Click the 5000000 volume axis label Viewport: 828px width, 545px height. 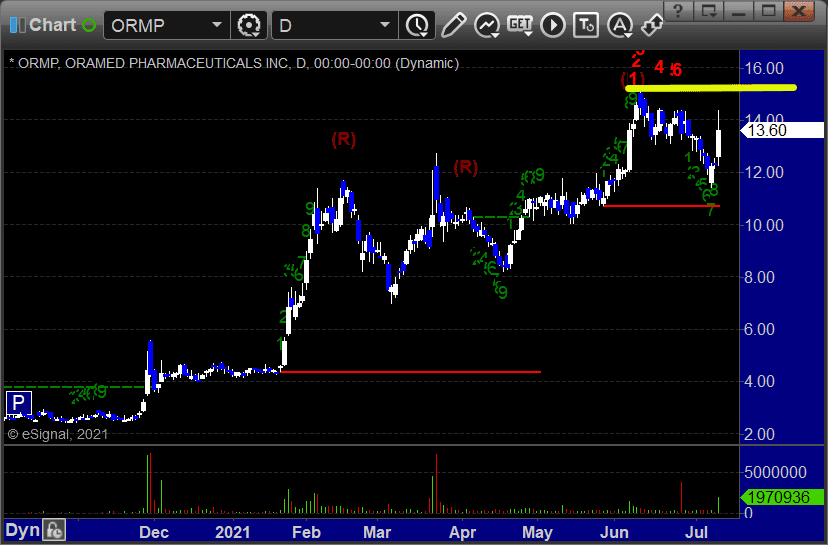click(x=775, y=472)
